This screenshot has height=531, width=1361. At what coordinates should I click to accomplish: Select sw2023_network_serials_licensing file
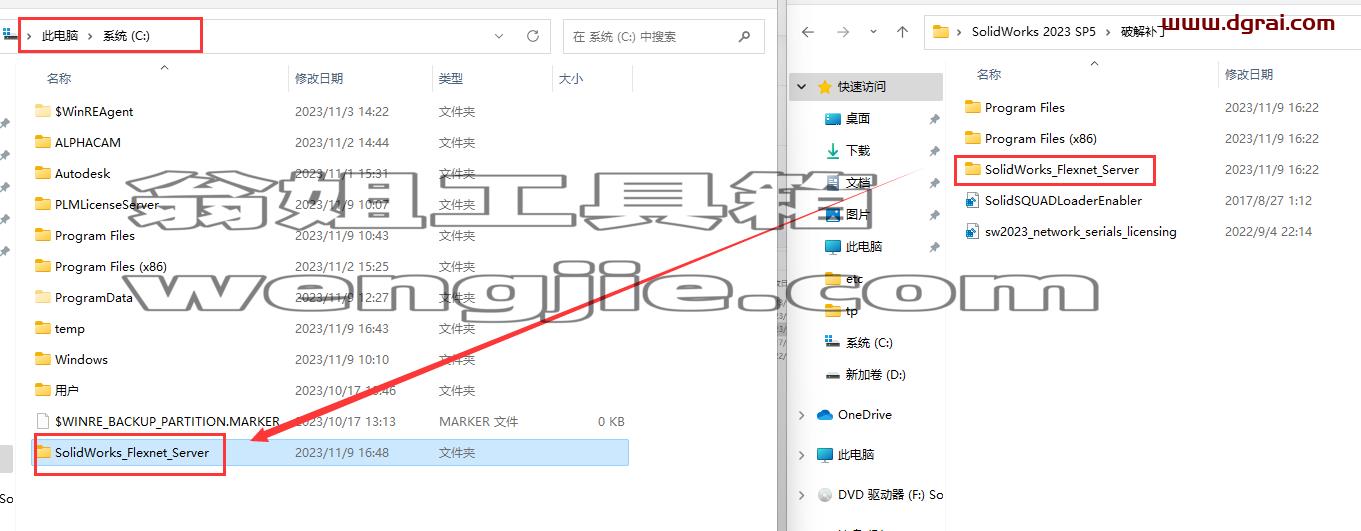[1070, 231]
